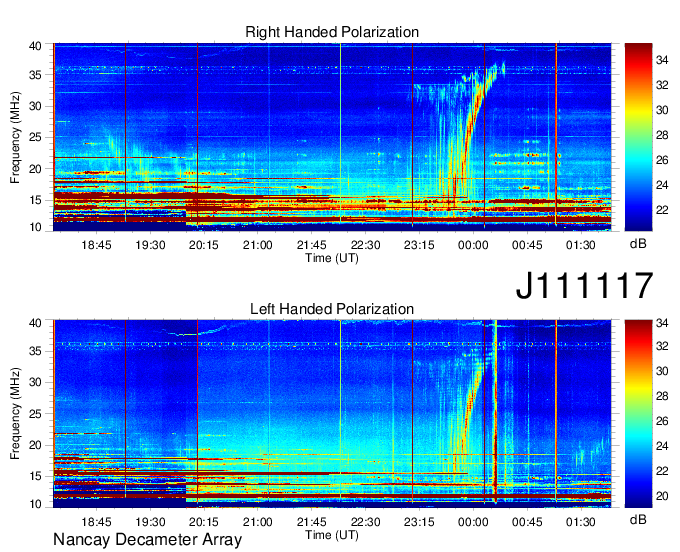
Task: Click the Left Handed plot's dB colorbar
Action: click(x=638, y=414)
